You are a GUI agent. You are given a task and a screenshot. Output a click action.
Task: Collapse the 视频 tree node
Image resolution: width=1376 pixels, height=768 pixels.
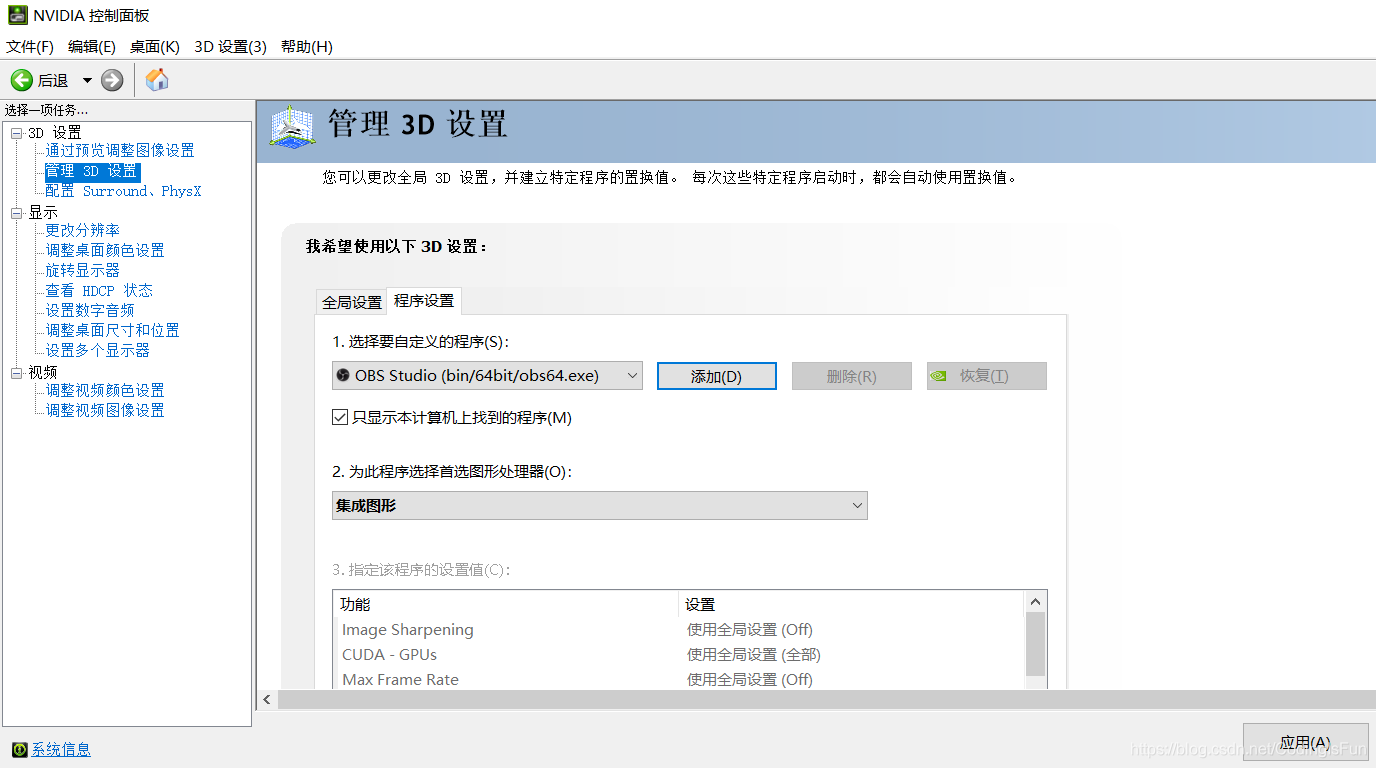(x=16, y=373)
